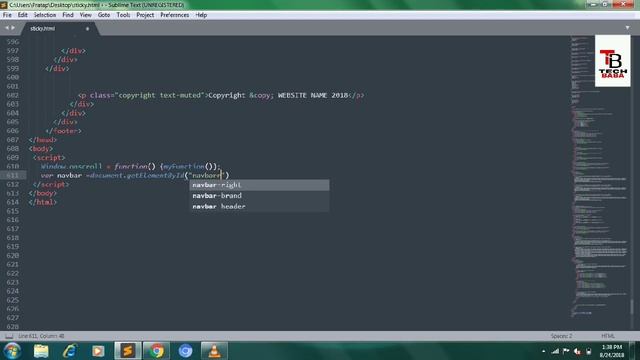Open Google Chrome from taskbar

pyautogui.click(x=156, y=351)
